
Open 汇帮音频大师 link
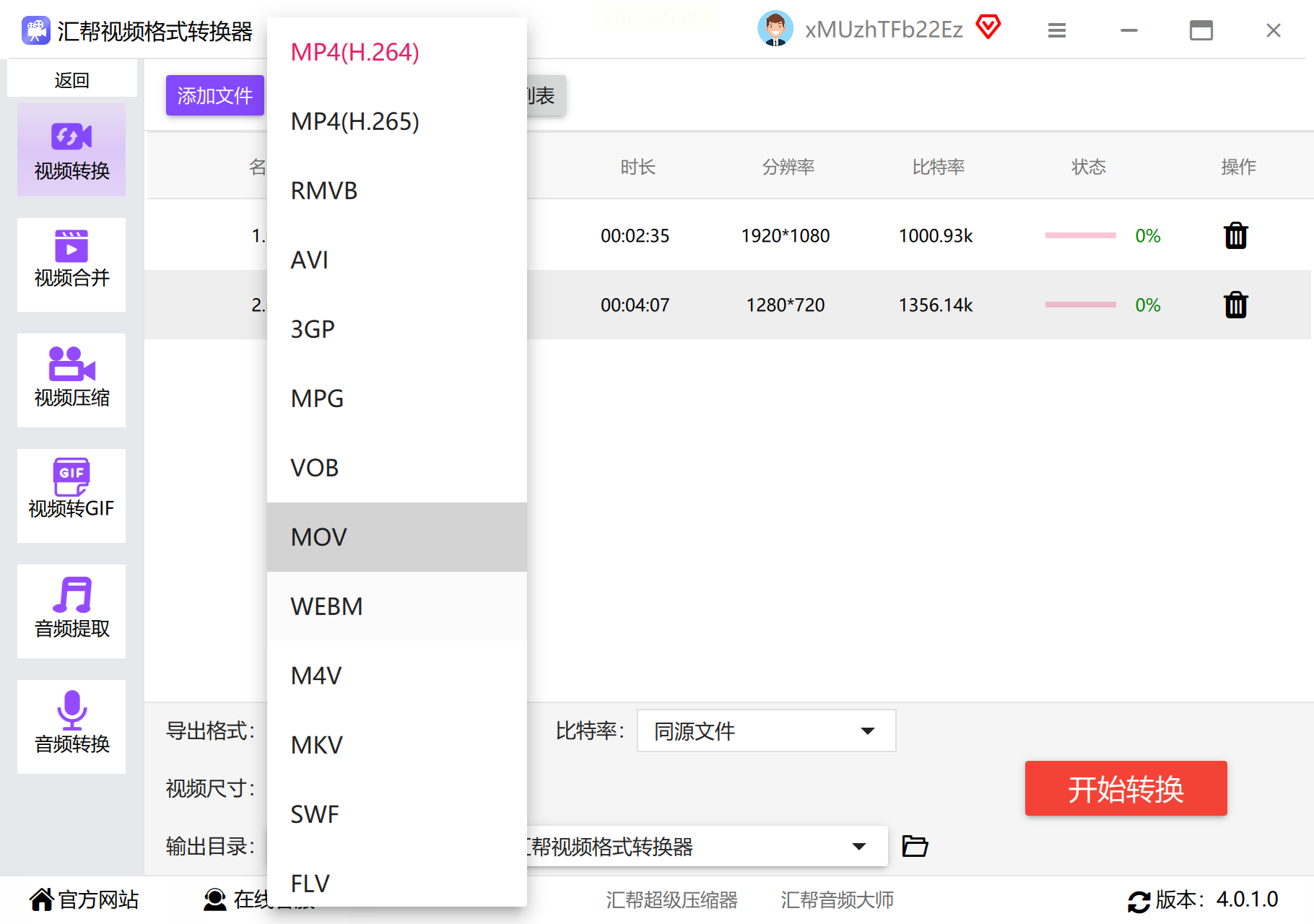[x=837, y=899]
